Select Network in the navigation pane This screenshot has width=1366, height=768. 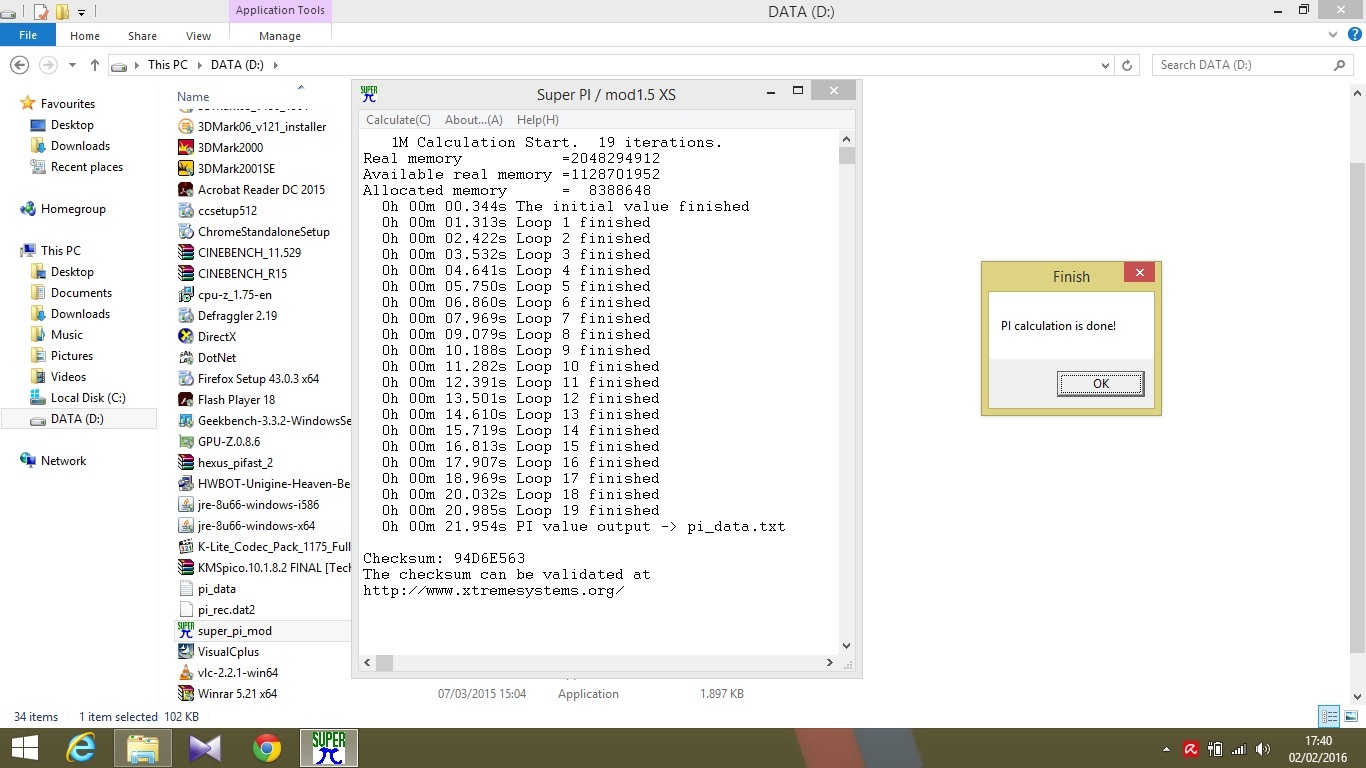[x=63, y=461]
